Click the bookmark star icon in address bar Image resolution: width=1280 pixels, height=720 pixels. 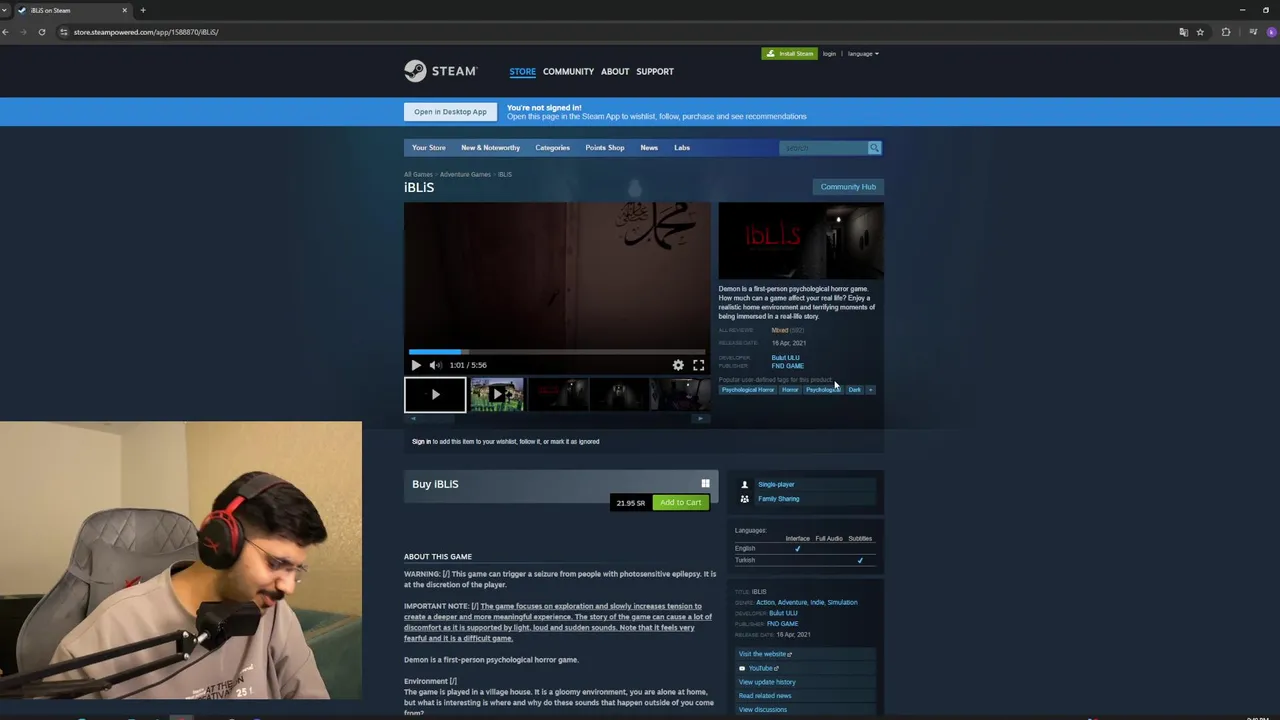point(1200,32)
